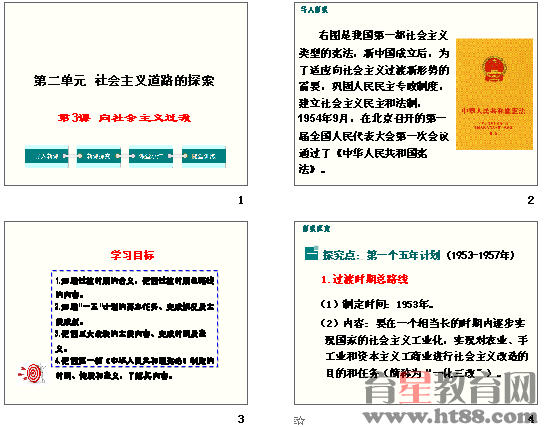Click the red heading 1.过渡时期总路线
This screenshot has height=427, width=551.
tap(365, 279)
